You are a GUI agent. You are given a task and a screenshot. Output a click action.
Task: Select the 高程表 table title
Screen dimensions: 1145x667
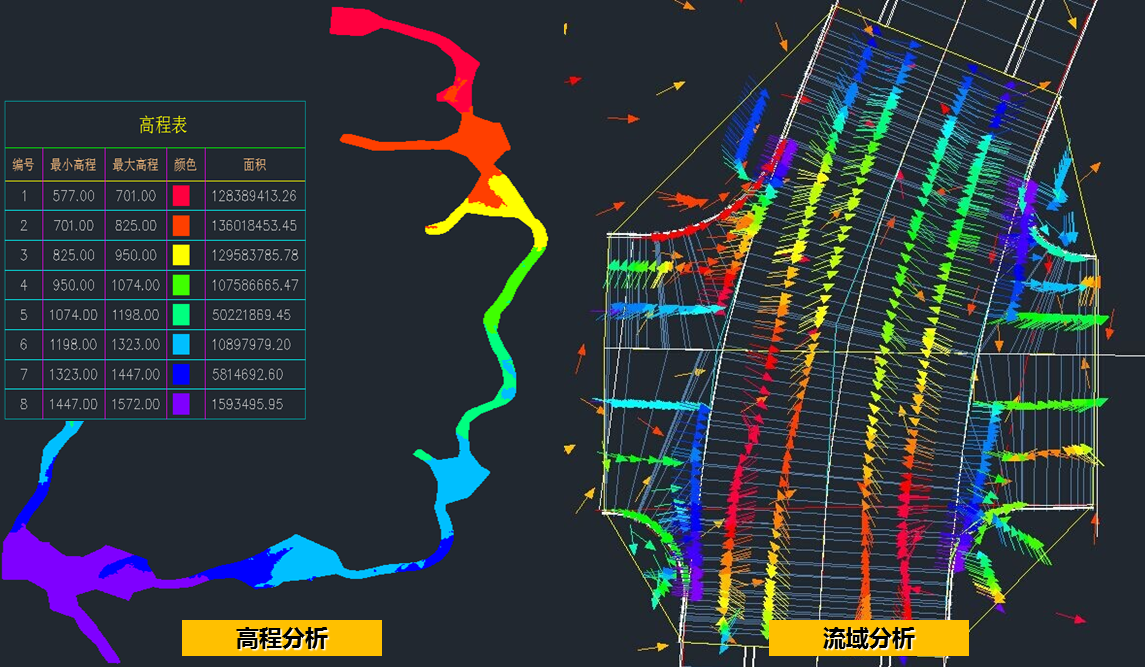tap(162, 125)
